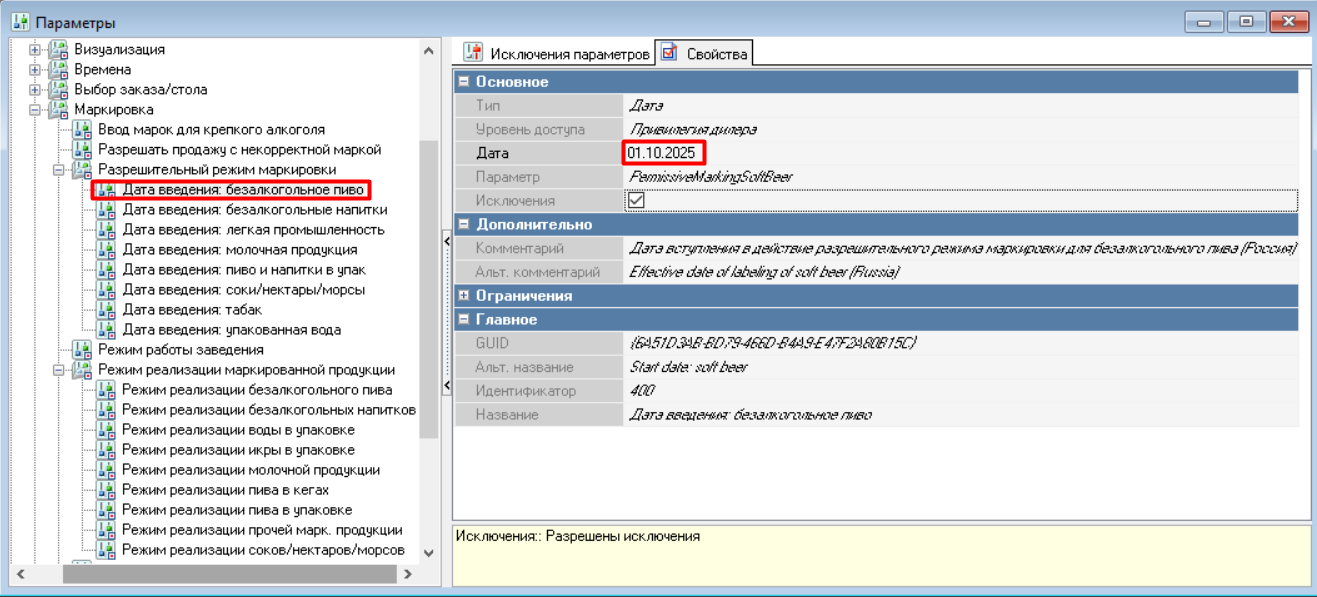Image resolution: width=1317 pixels, height=597 pixels.
Task: Click the icon next to 'Дата введения: молочная продукция'
Action: [107, 250]
